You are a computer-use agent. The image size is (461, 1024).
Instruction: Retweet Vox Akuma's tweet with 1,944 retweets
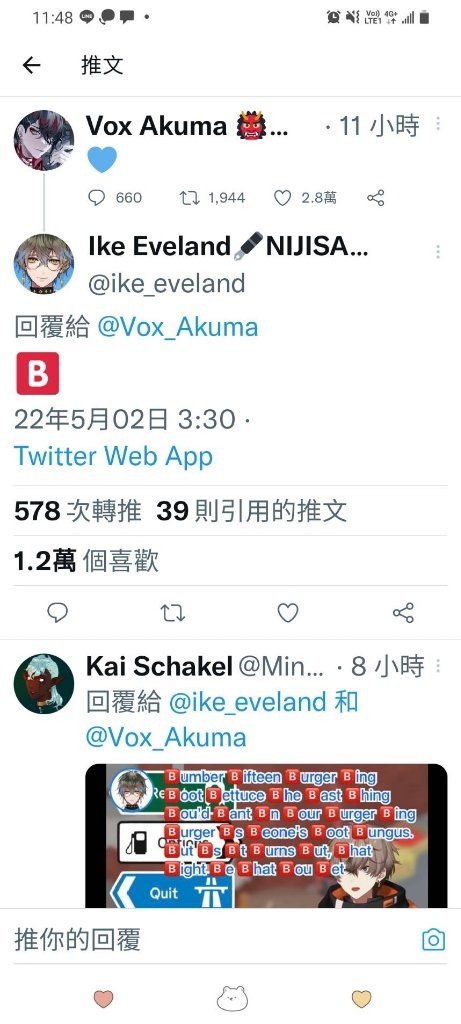coord(189,198)
